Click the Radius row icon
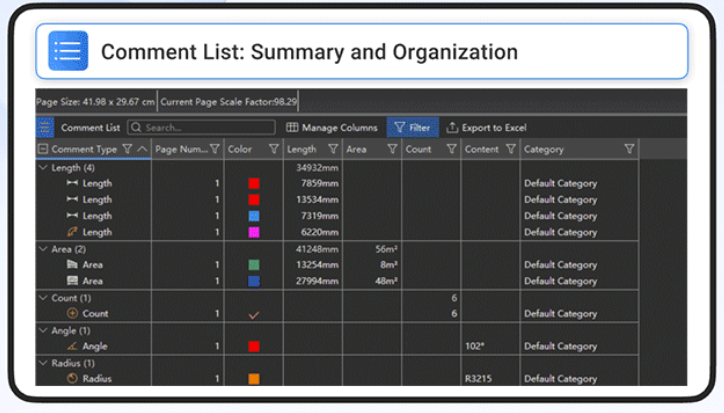This screenshot has height=413, width=724. tap(72, 378)
